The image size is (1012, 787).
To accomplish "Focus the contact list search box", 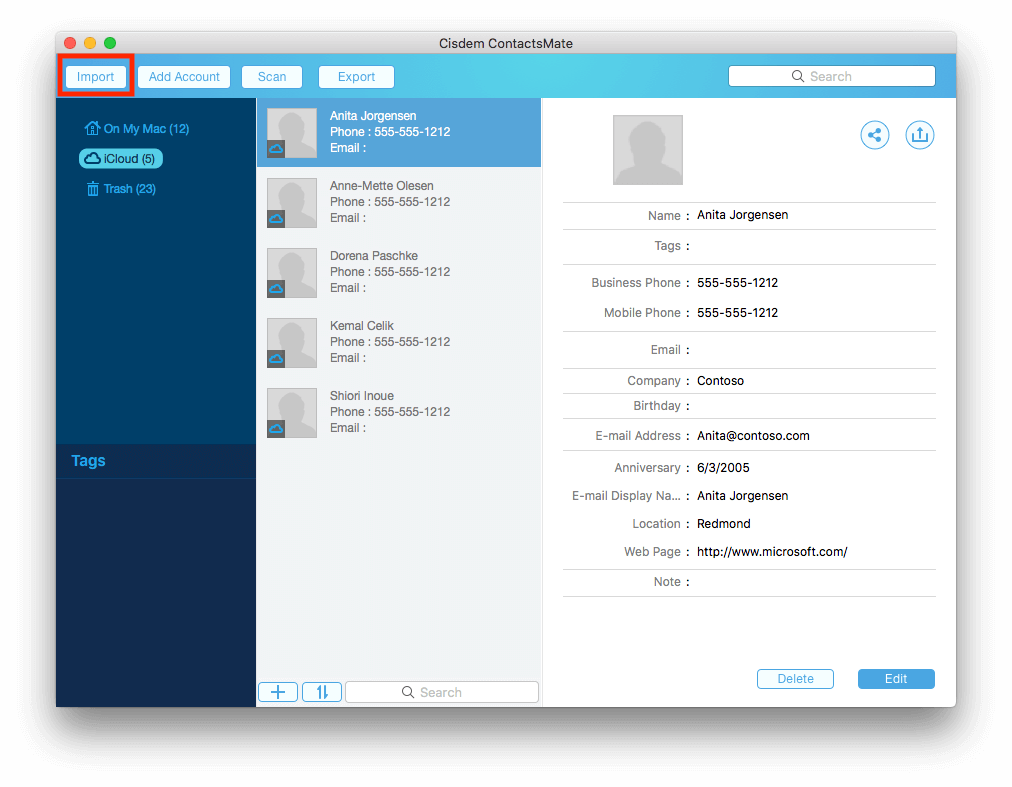I will click(441, 692).
